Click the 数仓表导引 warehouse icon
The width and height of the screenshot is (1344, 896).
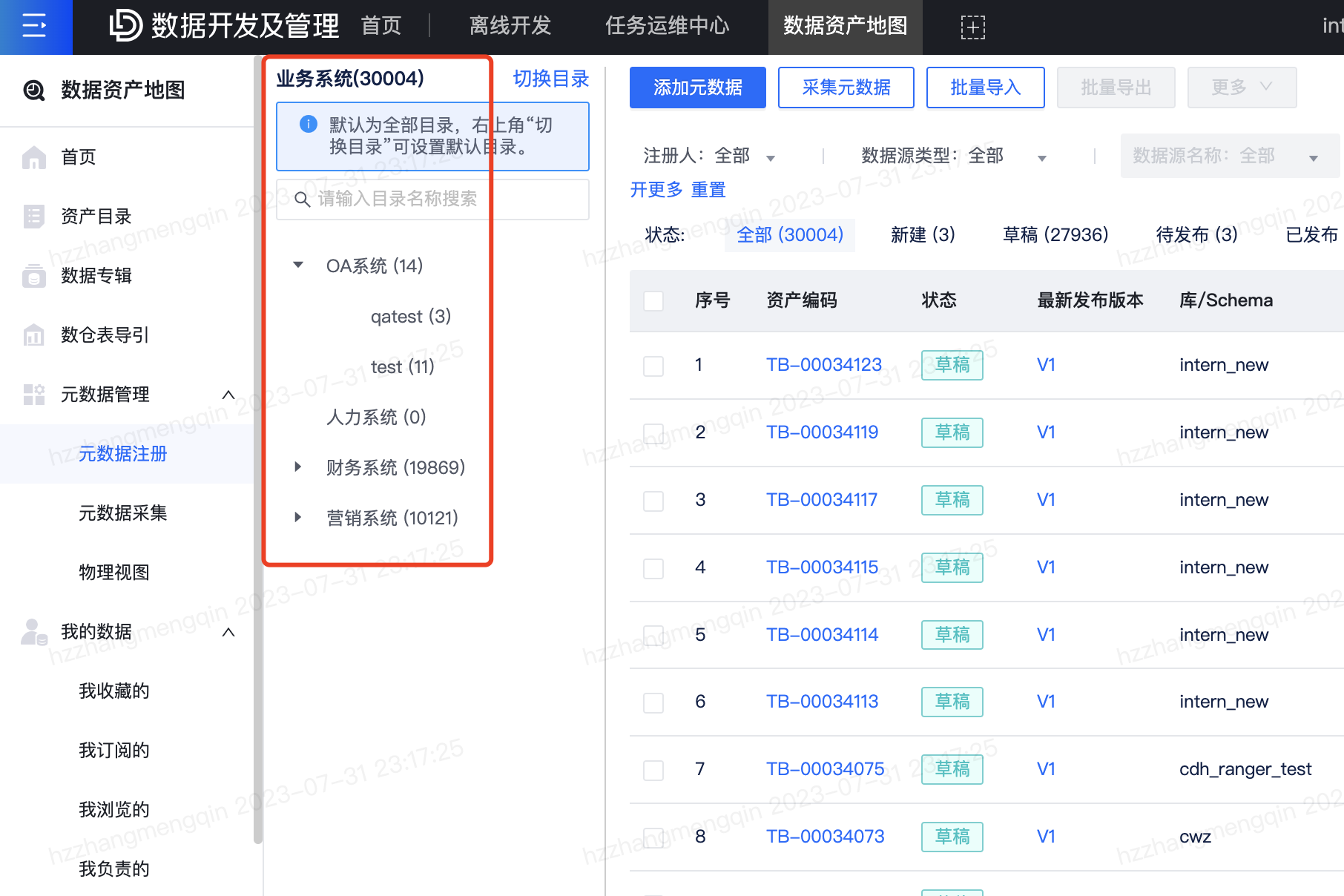click(34, 335)
